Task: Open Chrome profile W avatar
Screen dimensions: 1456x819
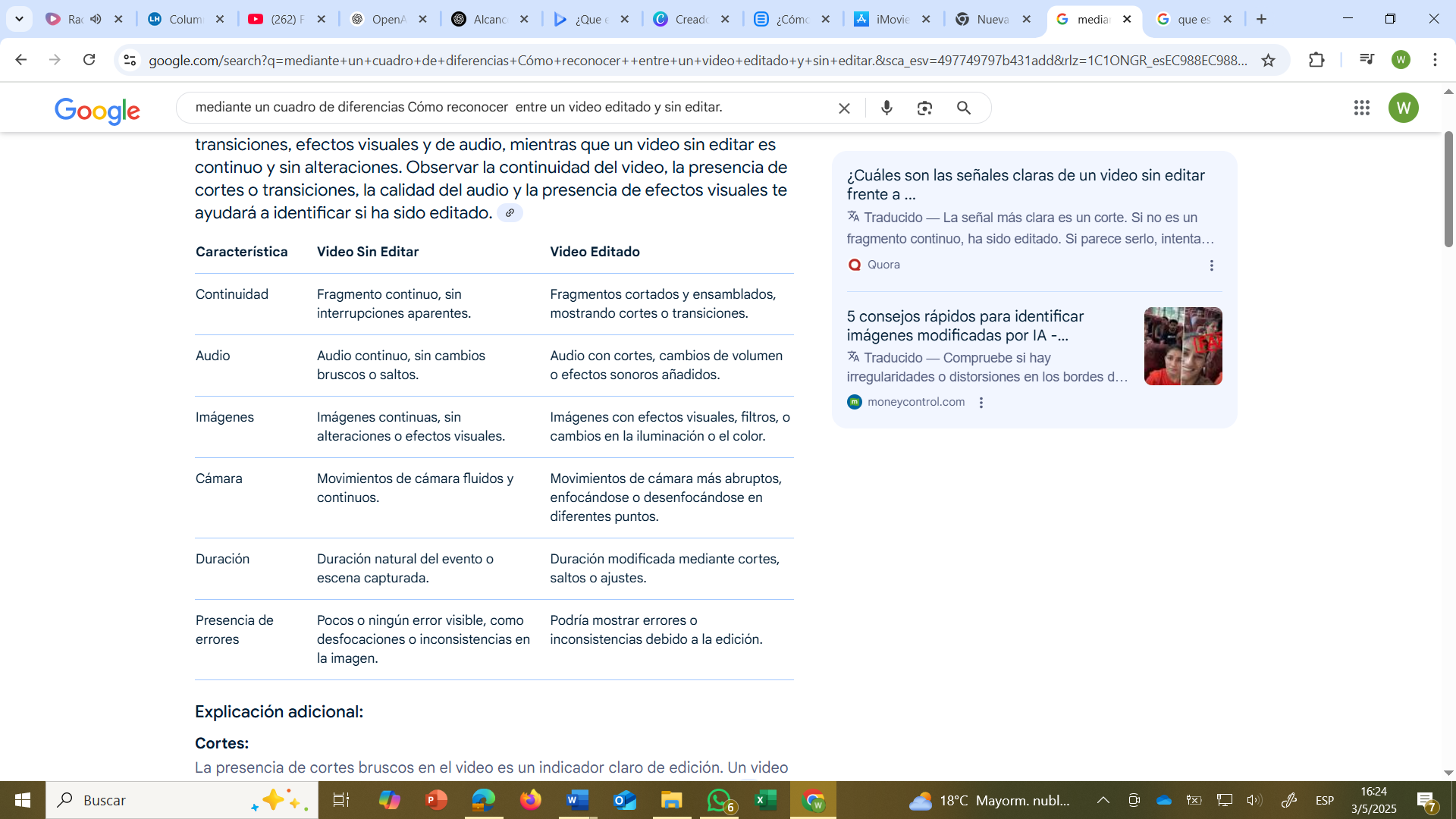Action: pyautogui.click(x=1401, y=60)
